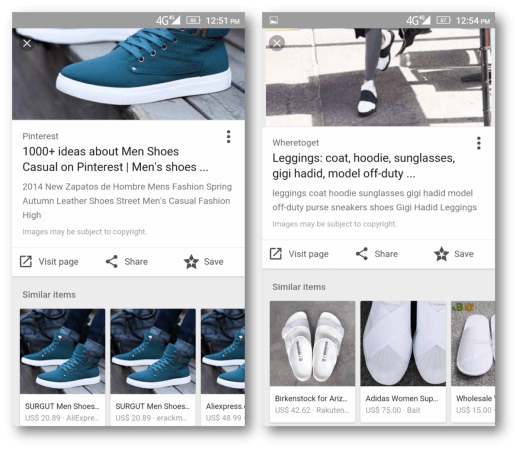Click copyright notice in left screen
Image resolution: width=519 pixels, height=450 pixels.
coord(85,232)
